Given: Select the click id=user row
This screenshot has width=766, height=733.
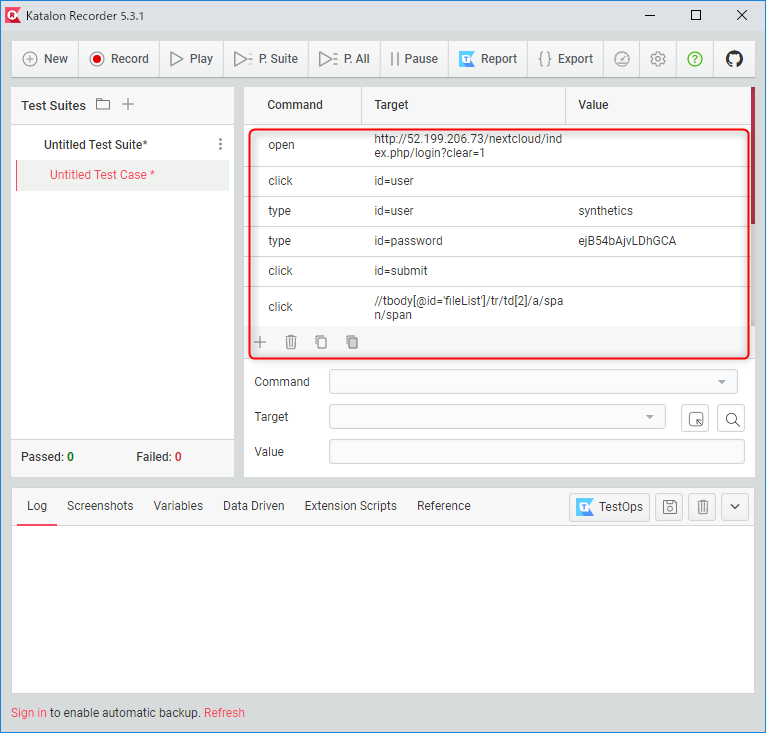Looking at the screenshot, I should pyautogui.click(x=498, y=181).
